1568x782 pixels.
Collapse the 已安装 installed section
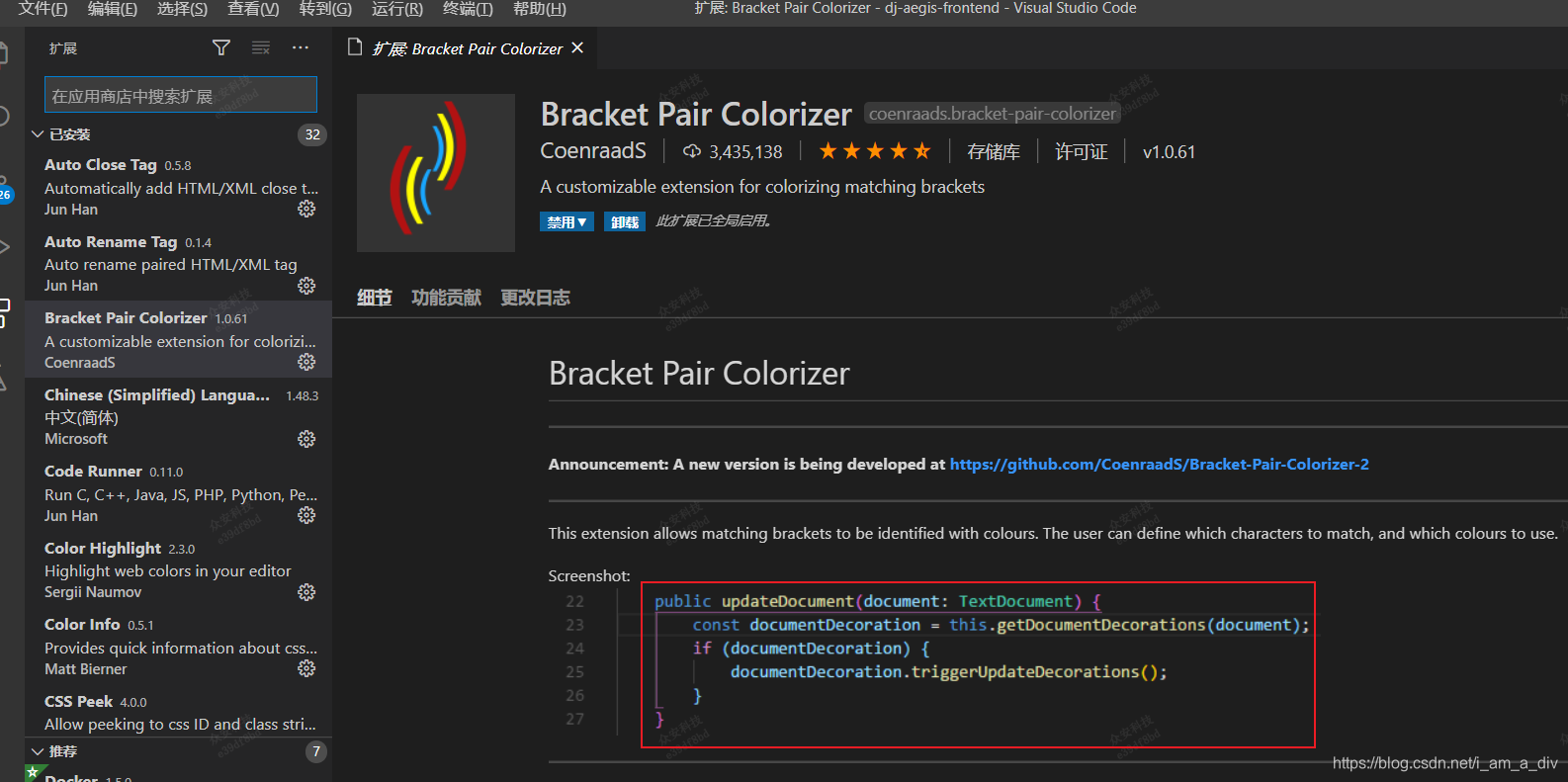click(38, 134)
